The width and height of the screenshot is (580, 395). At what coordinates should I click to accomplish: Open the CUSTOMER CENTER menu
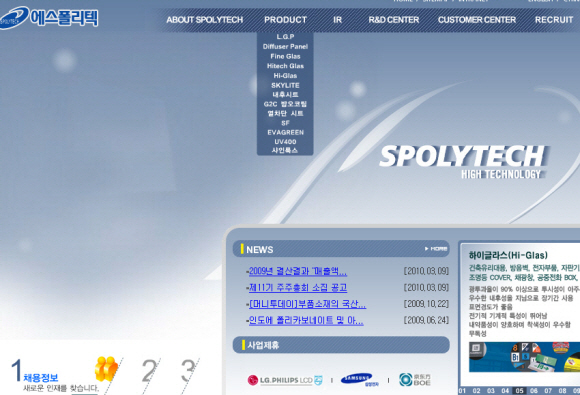[x=477, y=20]
